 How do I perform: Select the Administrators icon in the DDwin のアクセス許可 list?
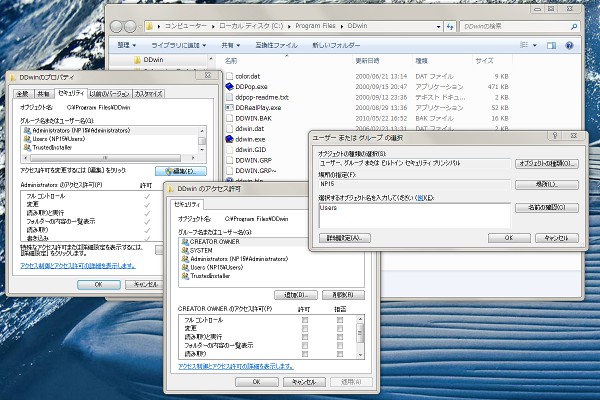[x=185, y=259]
